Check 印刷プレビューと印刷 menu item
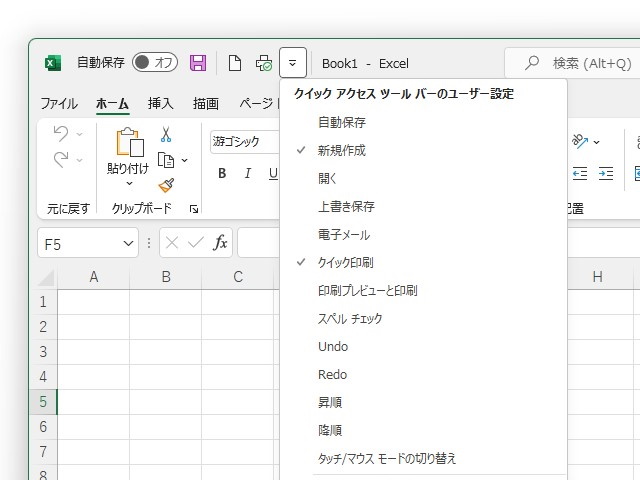Screen dimensions: 640x480 coord(424,291)
